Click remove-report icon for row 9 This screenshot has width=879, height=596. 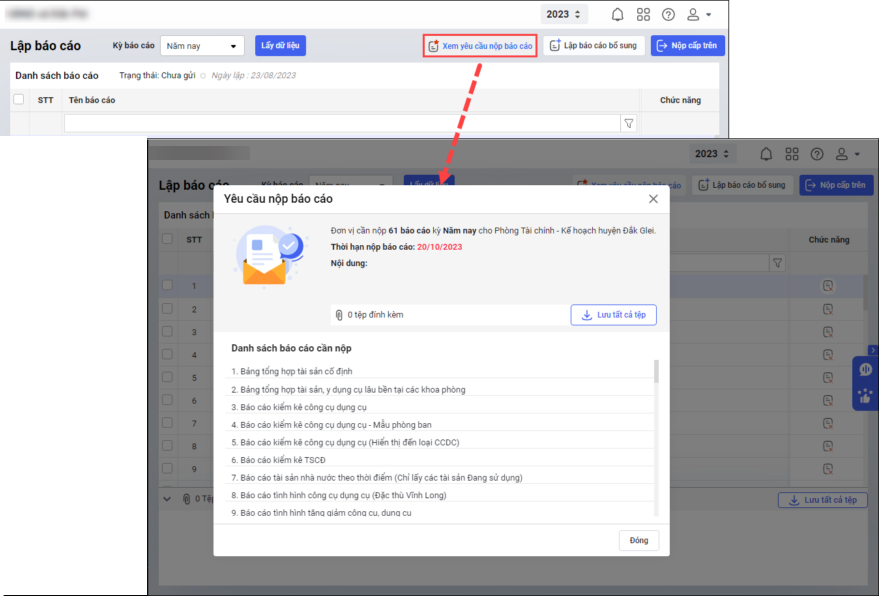(828, 469)
